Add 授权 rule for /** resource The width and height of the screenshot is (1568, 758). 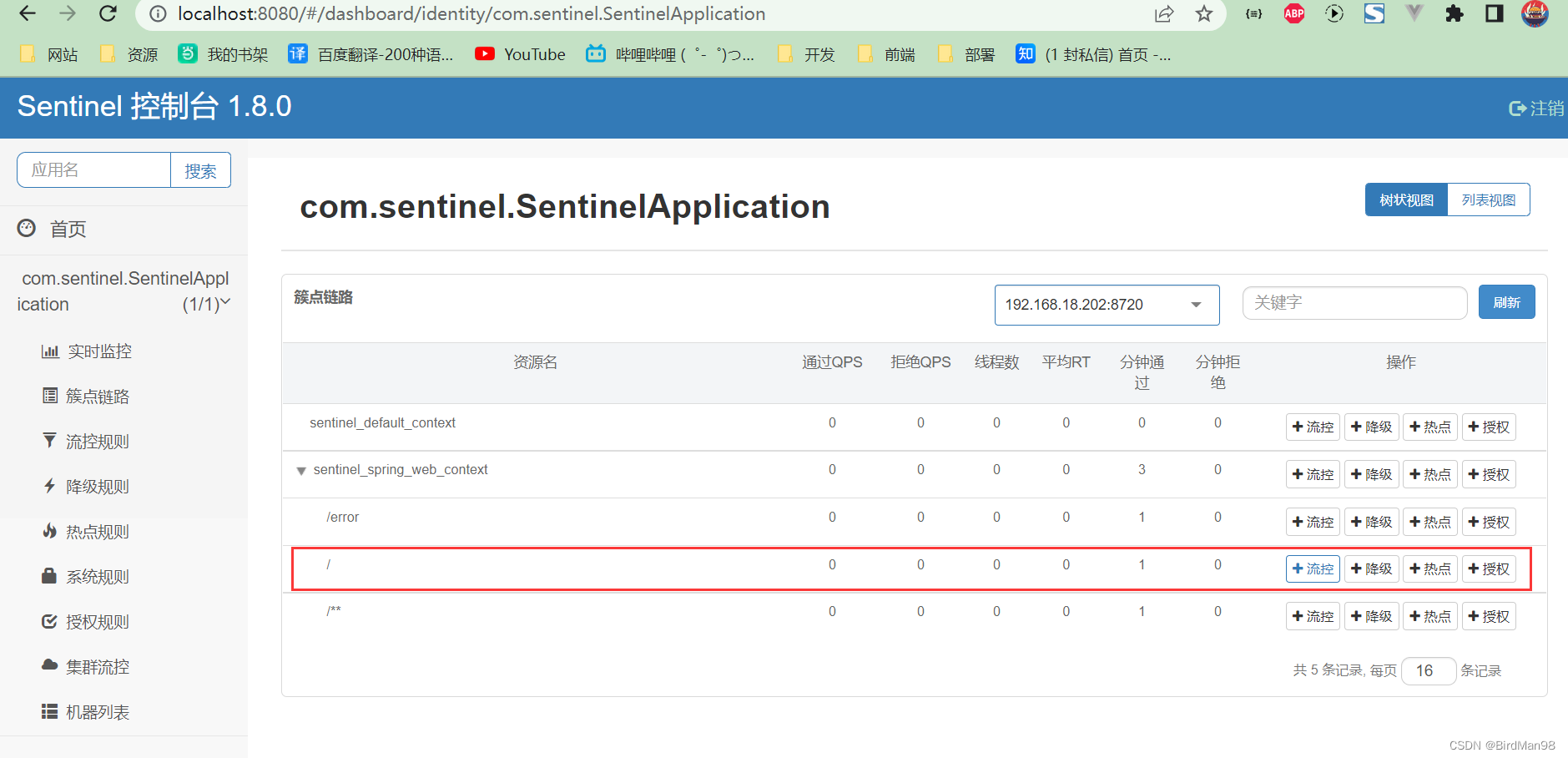(1489, 616)
